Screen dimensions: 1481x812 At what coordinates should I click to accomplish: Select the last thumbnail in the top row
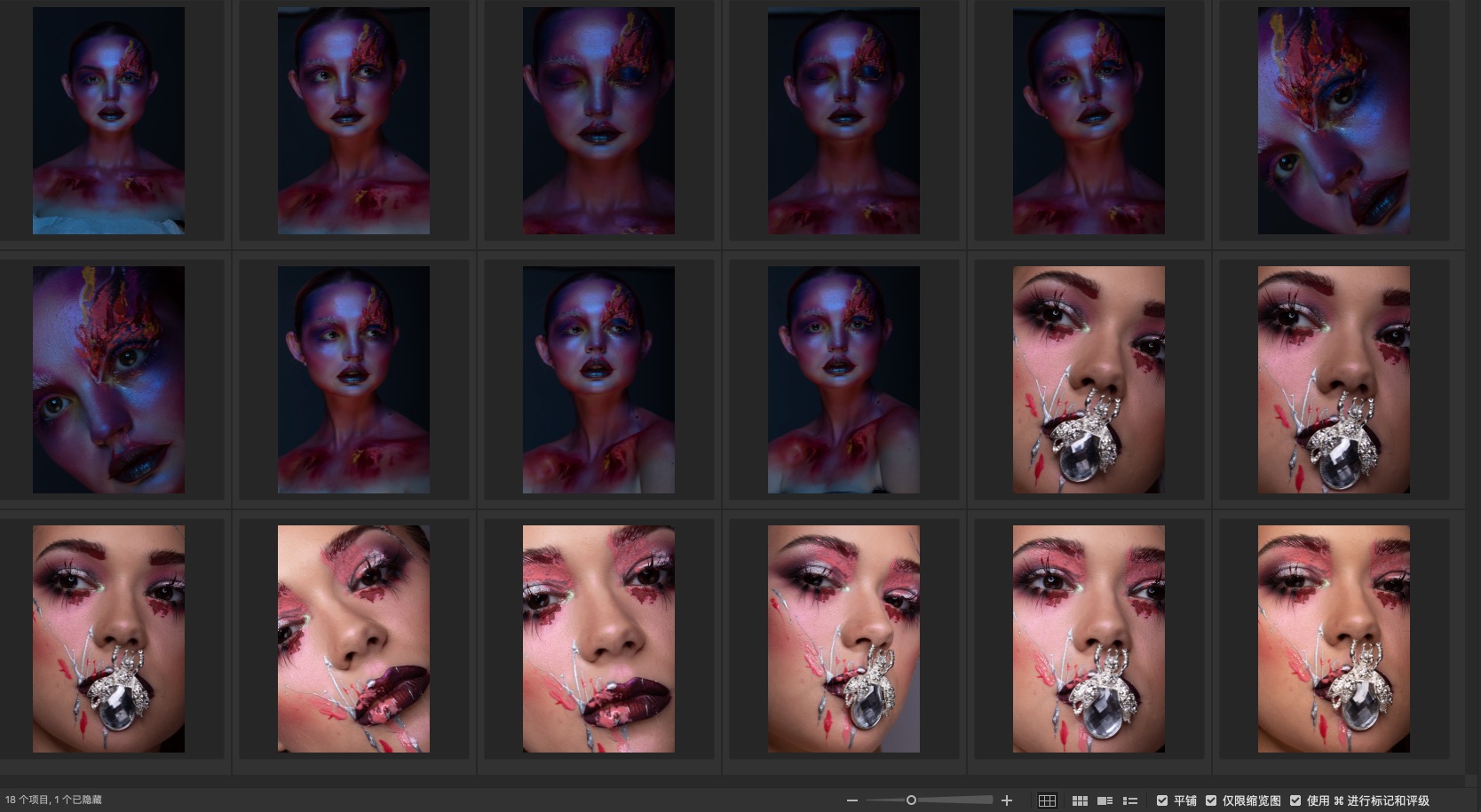1334,121
